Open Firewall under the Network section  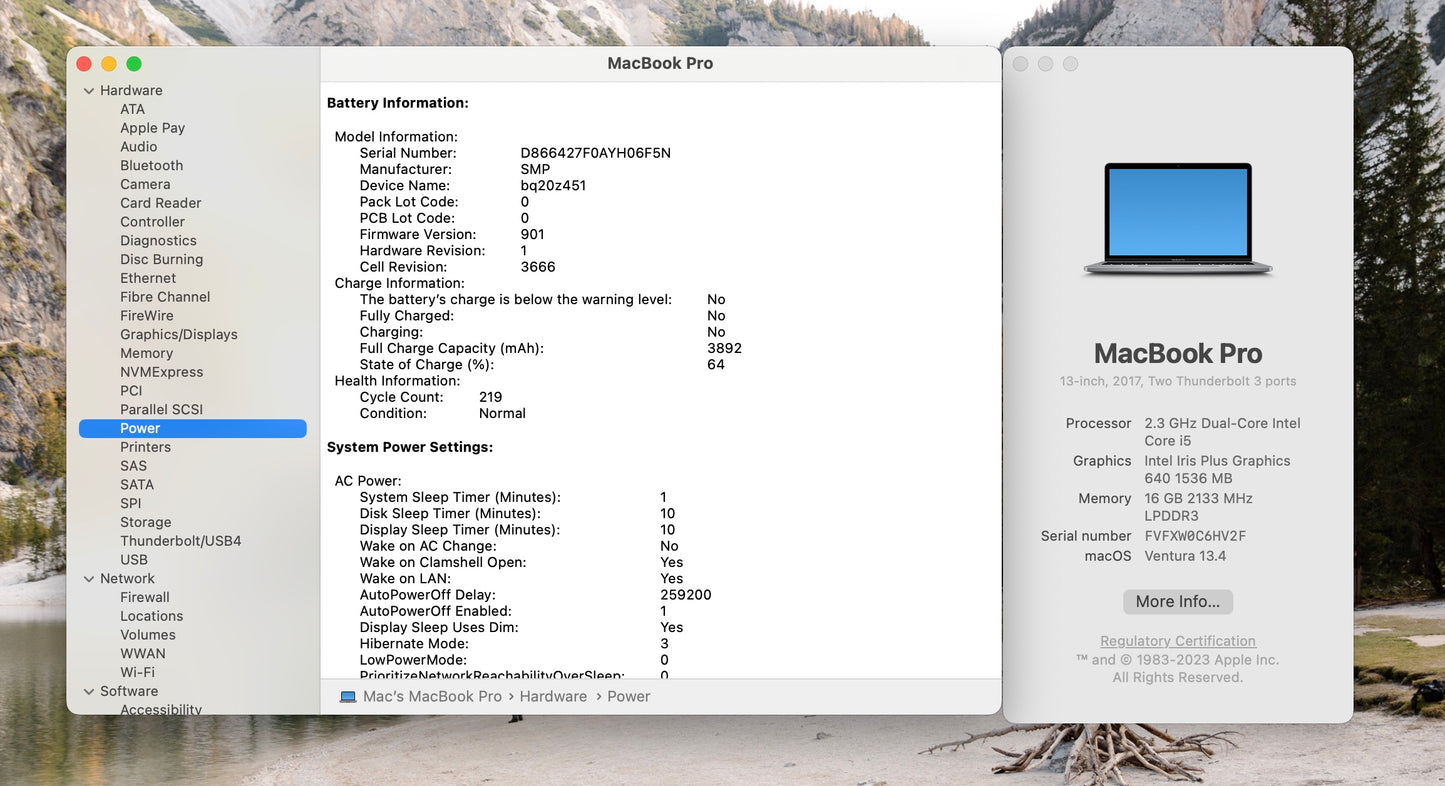(144, 598)
